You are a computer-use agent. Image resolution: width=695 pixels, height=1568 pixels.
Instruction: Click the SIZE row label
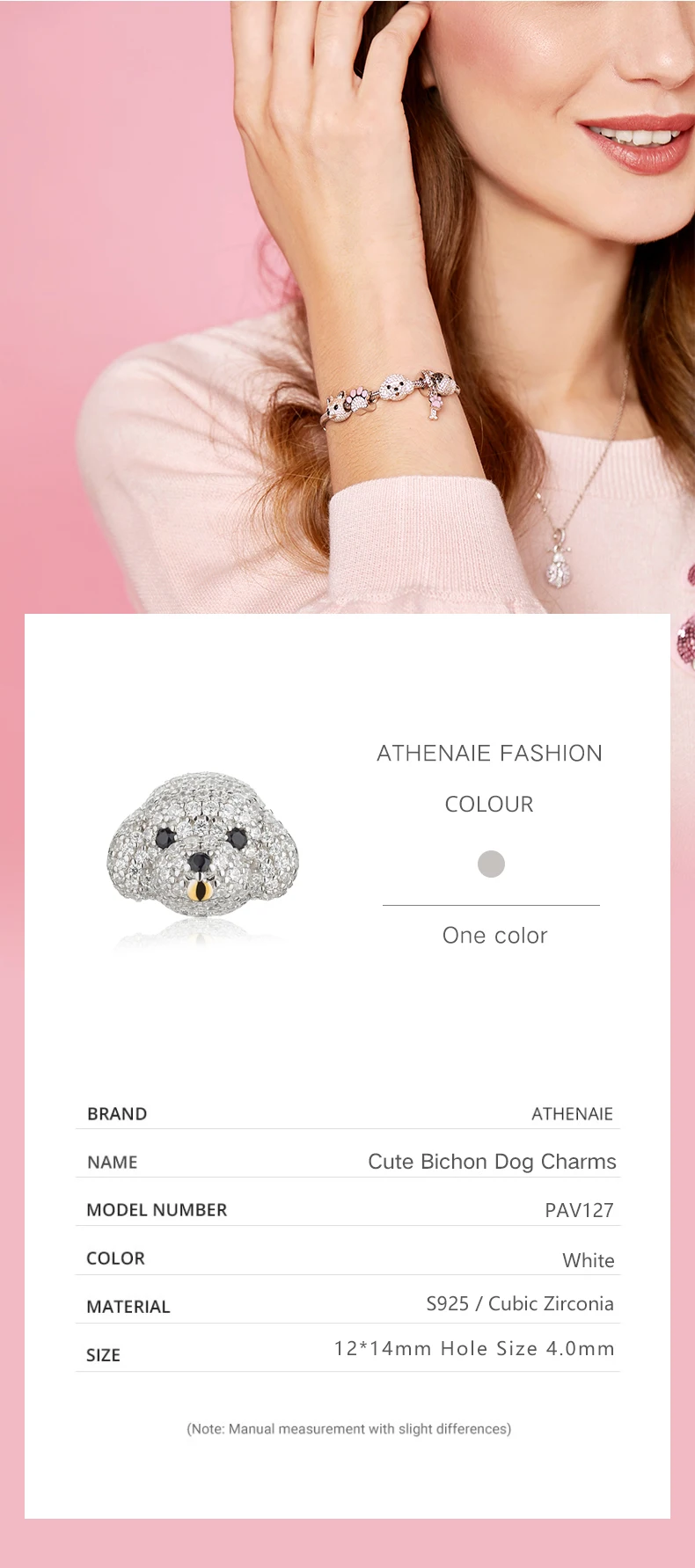click(103, 1354)
